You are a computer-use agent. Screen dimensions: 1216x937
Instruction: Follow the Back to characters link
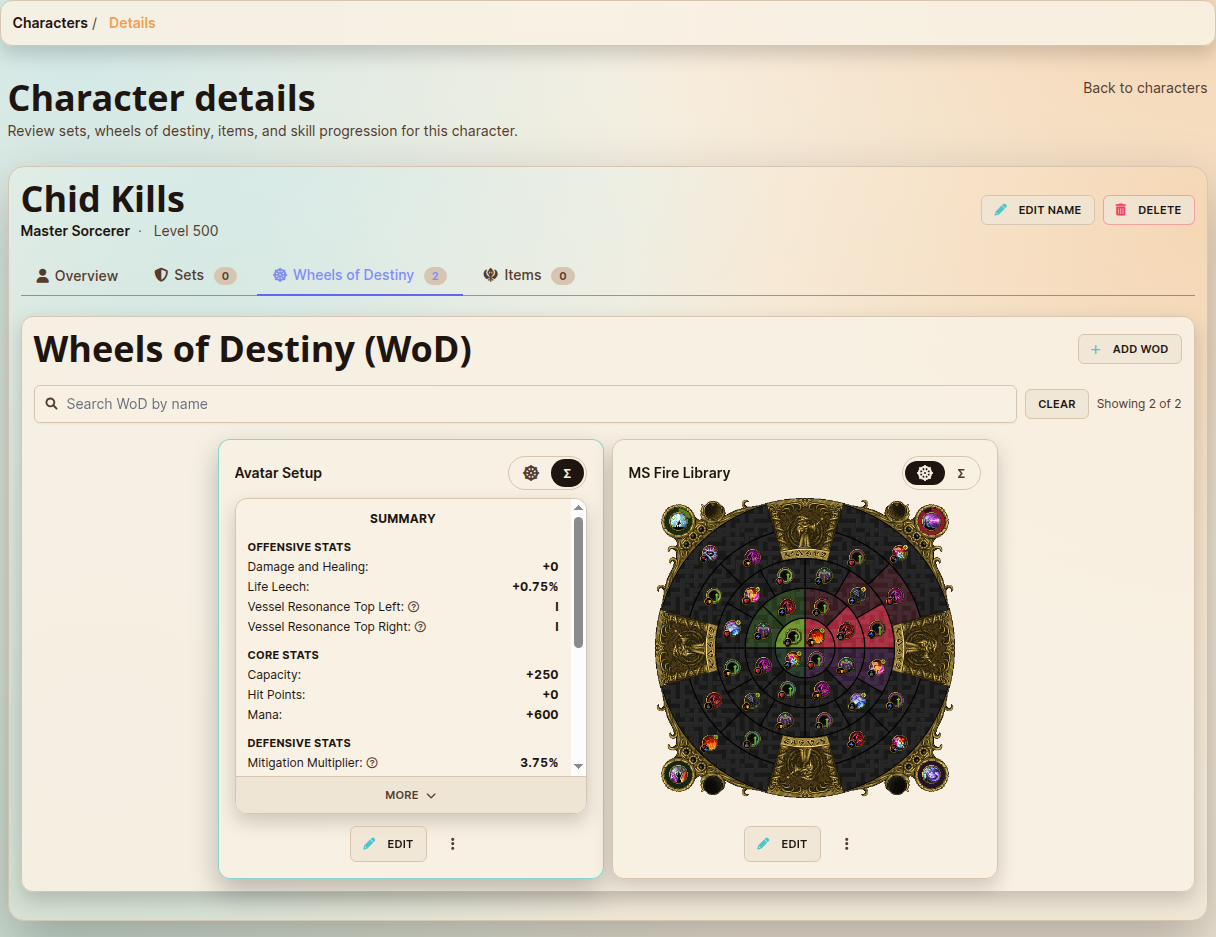pyautogui.click(x=1145, y=88)
